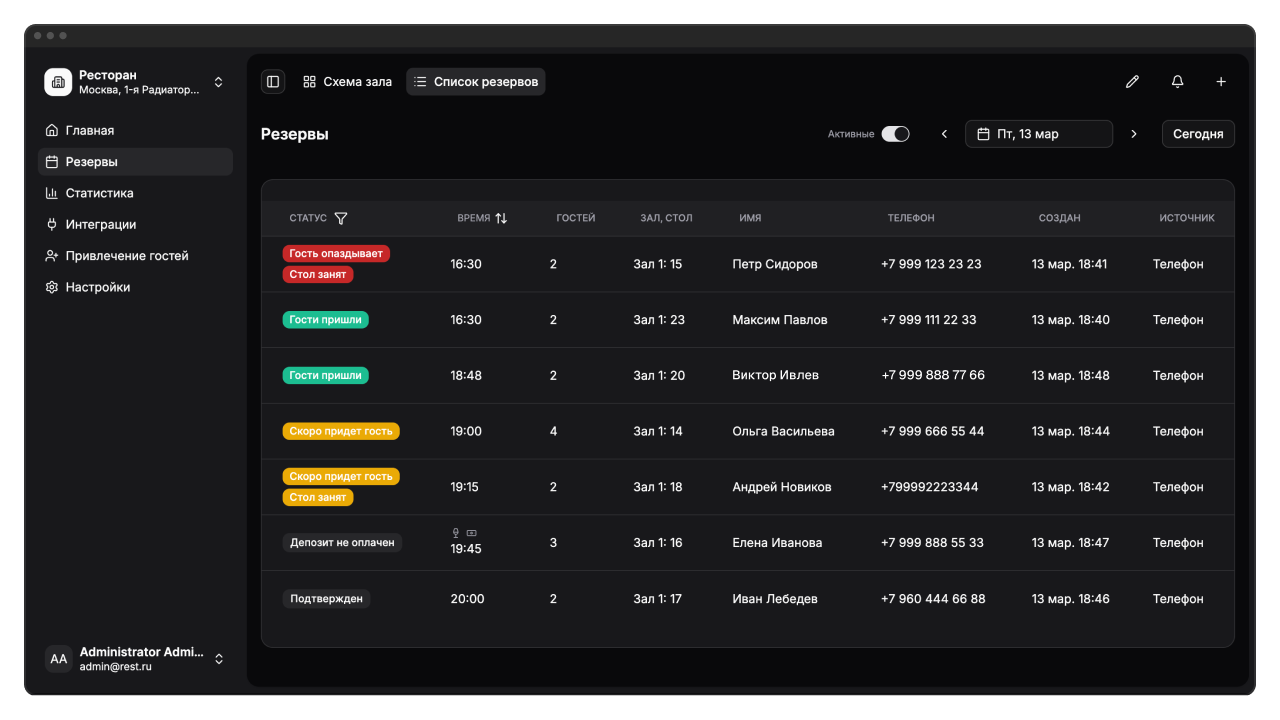Toggle the Активные switch
The image size is (1280, 720).
[x=895, y=134]
